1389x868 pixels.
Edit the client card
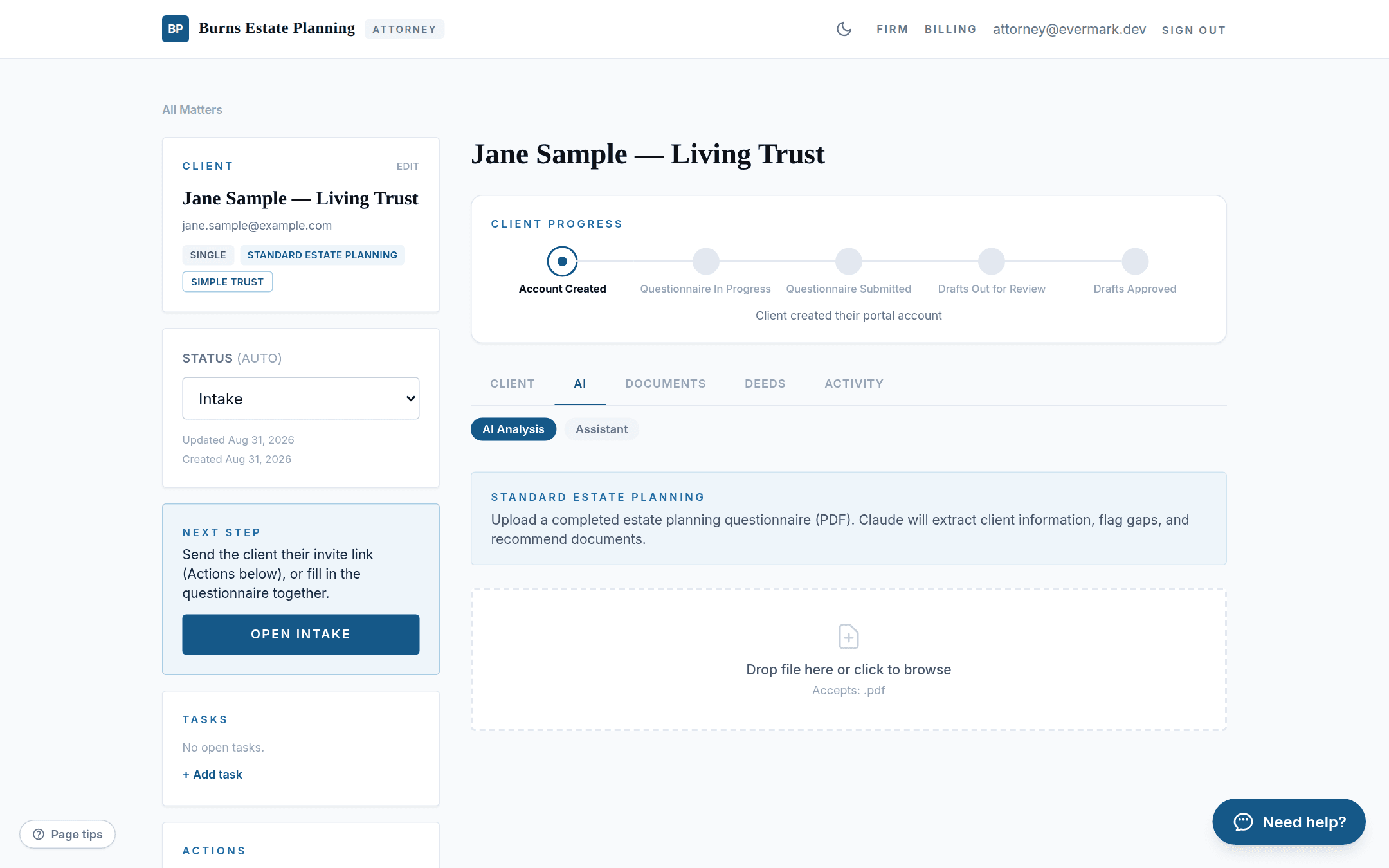pyautogui.click(x=408, y=167)
